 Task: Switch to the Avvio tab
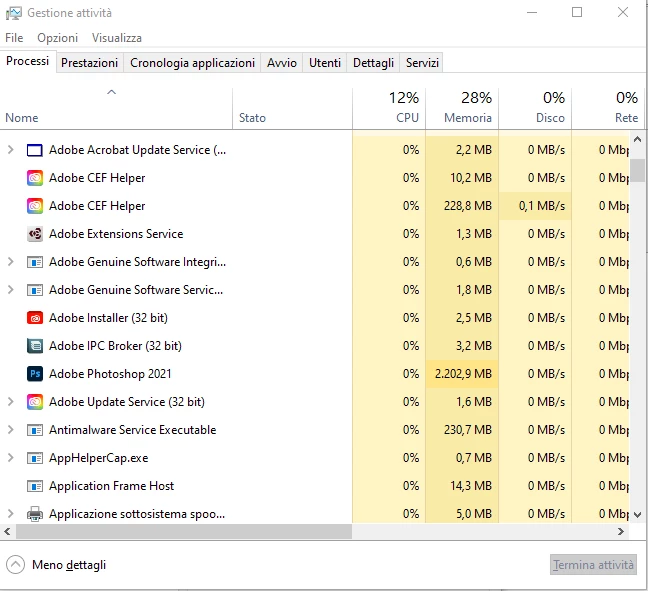pos(282,63)
